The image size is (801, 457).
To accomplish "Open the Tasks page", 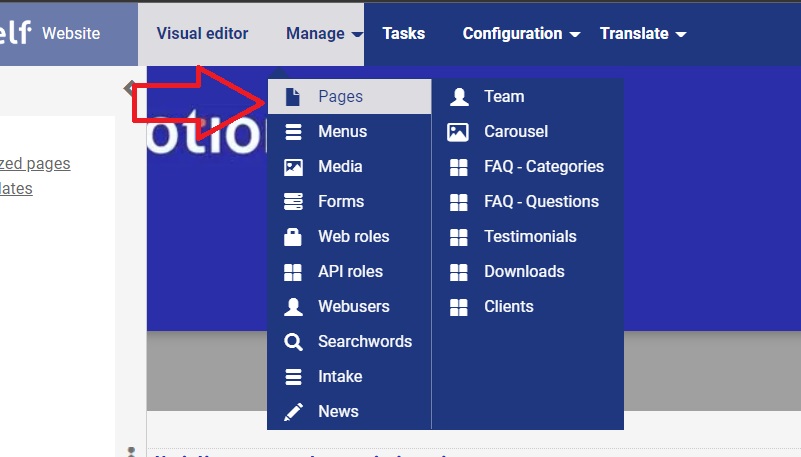I will click(x=403, y=34).
